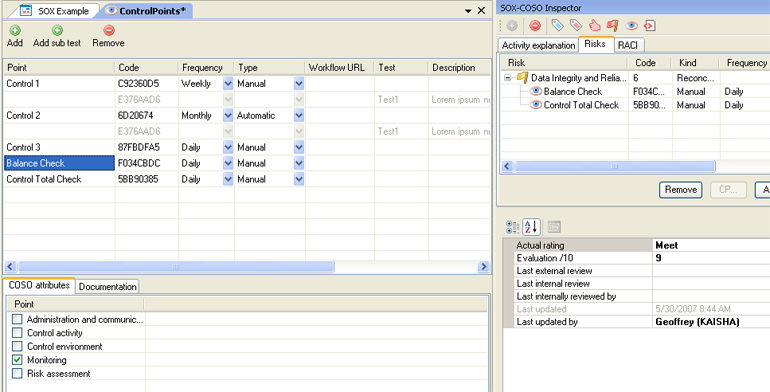Open the tab list dropdown arrow

pos(468,11)
